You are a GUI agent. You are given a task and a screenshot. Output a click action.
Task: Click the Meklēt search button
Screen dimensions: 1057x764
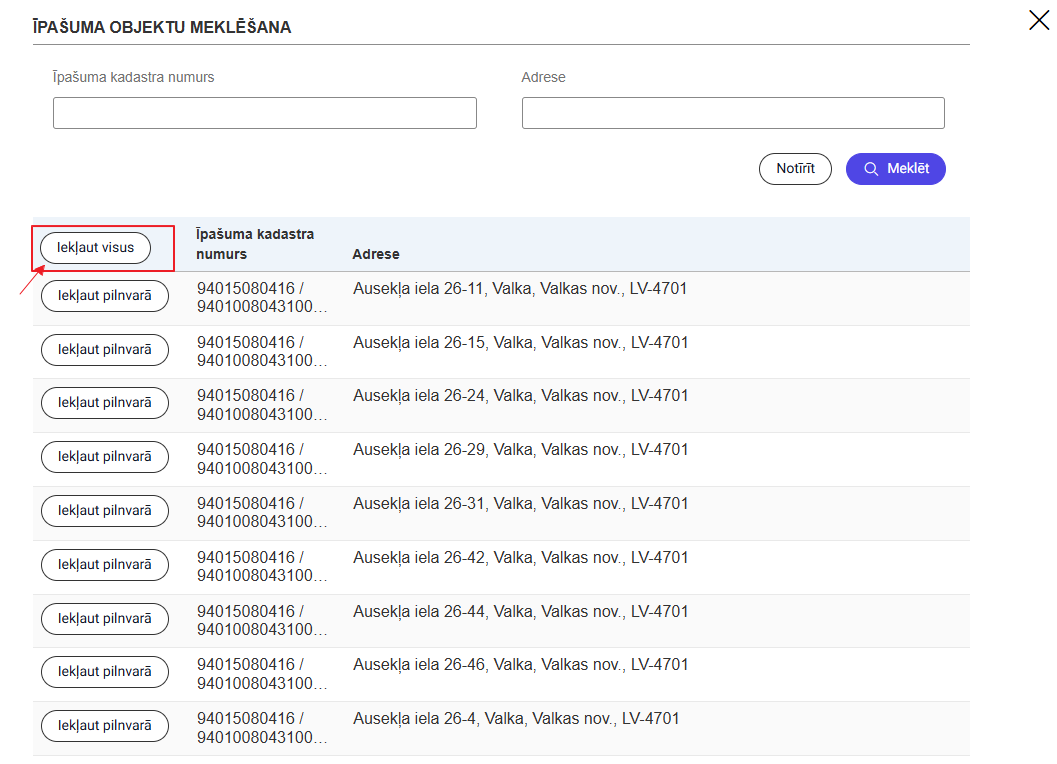pyautogui.click(x=895, y=169)
